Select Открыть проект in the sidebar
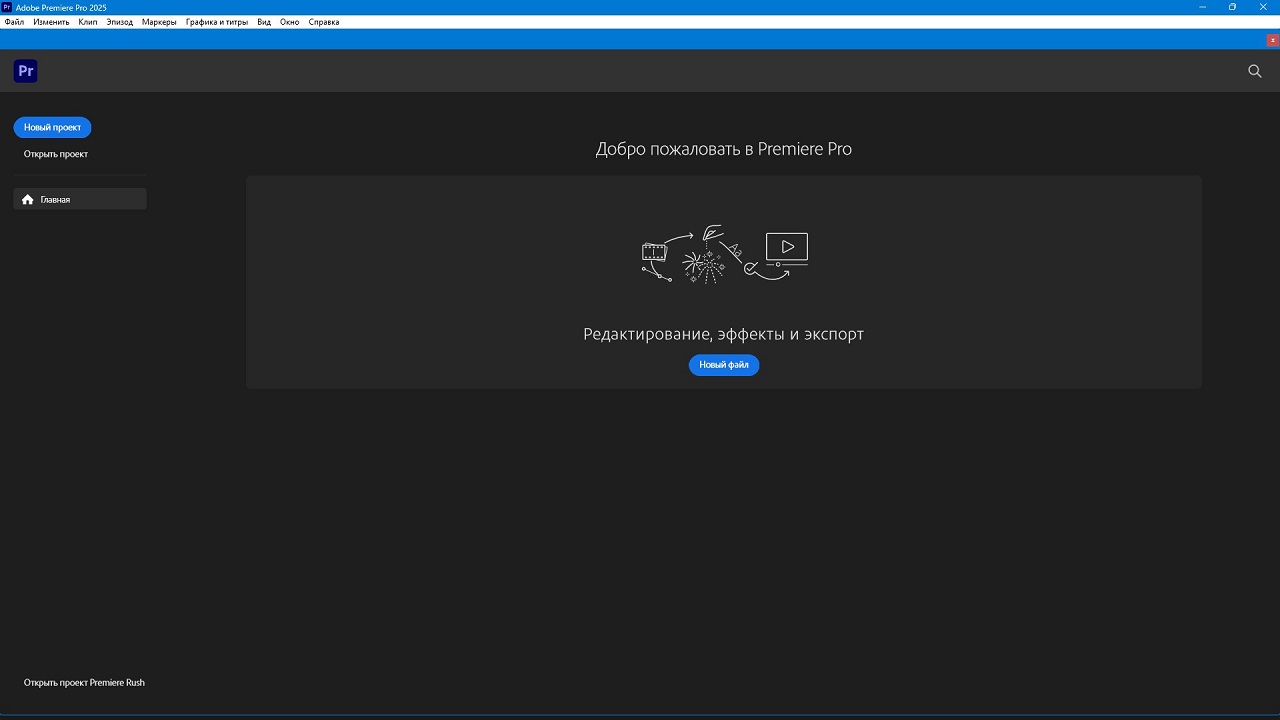The image size is (1280, 720). (x=56, y=154)
